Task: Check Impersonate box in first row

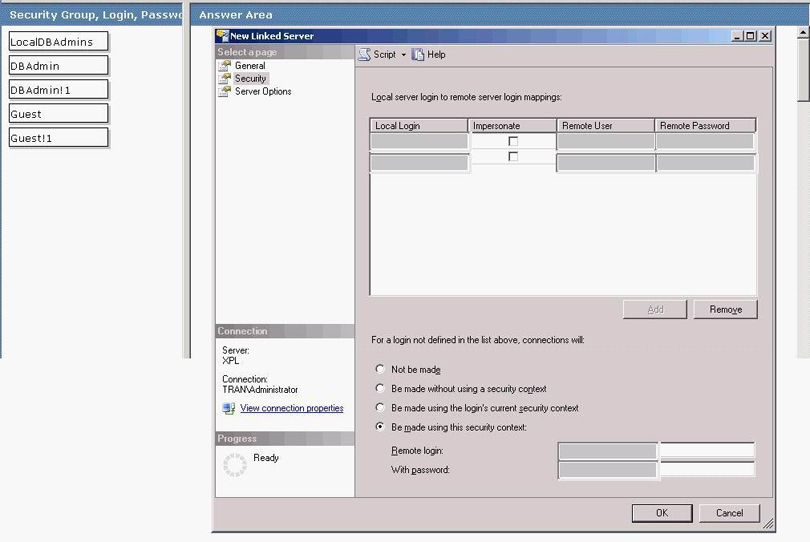Action: tap(513, 142)
